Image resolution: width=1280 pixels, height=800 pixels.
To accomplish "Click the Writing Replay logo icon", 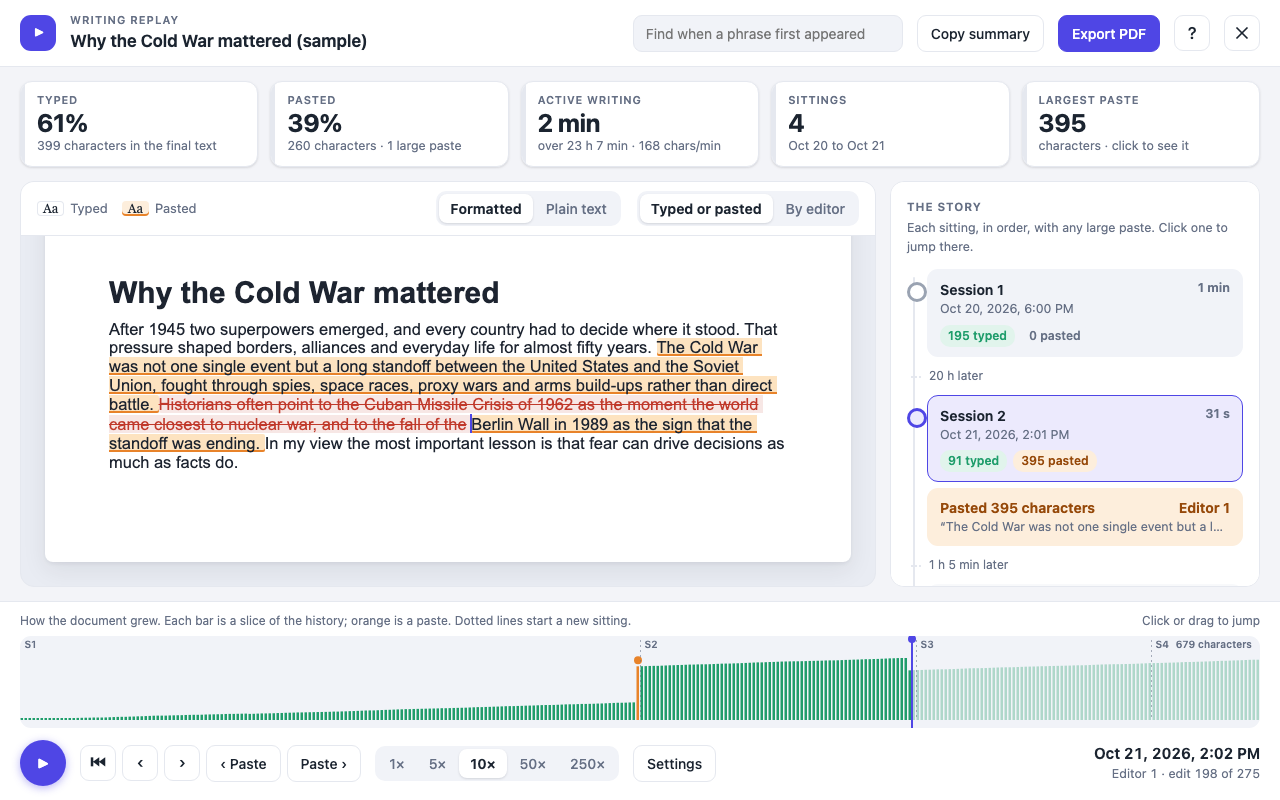I will tap(38, 33).
